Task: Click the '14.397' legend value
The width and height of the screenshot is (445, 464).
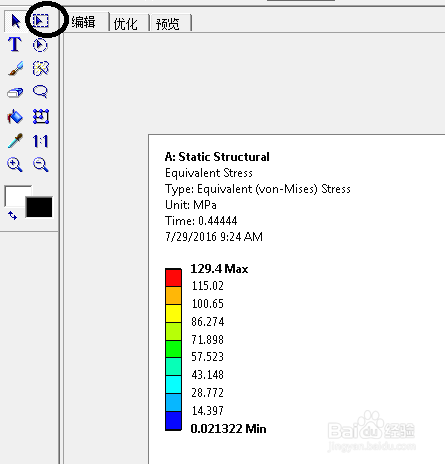Action: (207, 411)
